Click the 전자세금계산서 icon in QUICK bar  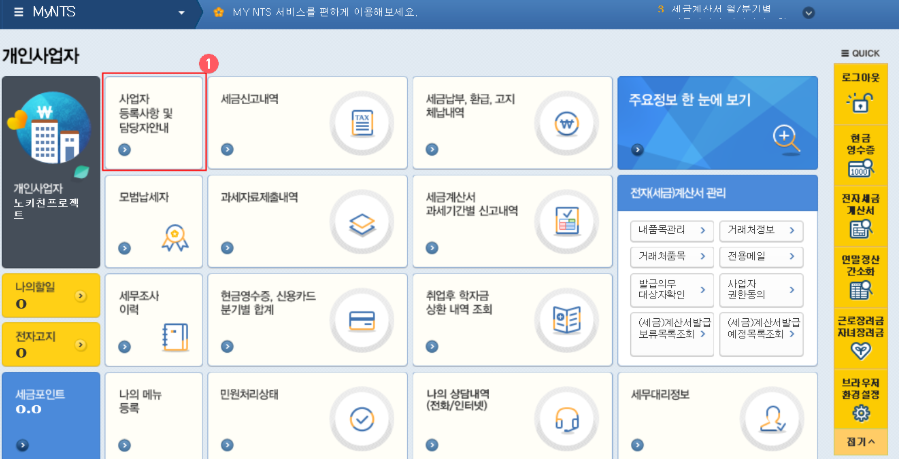(860, 229)
